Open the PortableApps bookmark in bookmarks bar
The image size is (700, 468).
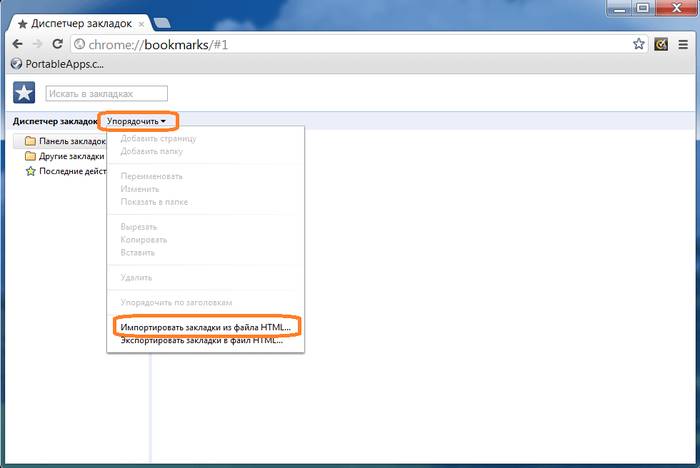click(56, 64)
